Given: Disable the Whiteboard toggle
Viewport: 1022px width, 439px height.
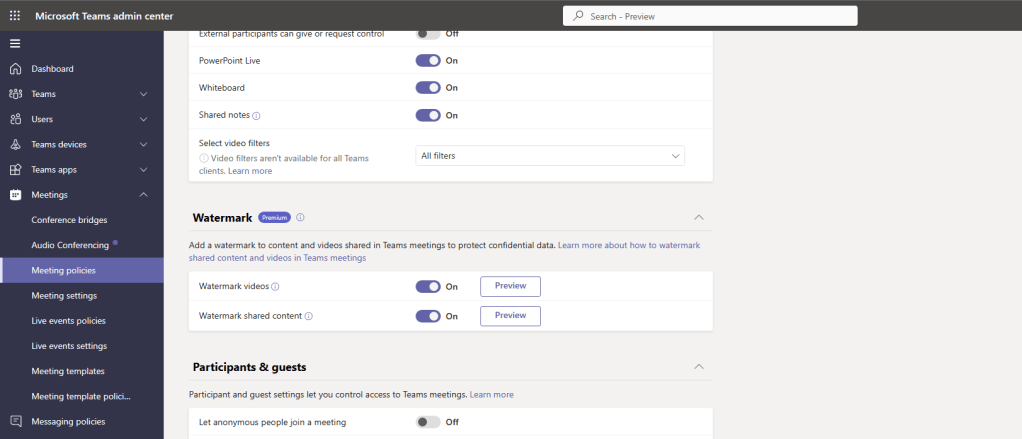Looking at the screenshot, I should click(x=428, y=88).
